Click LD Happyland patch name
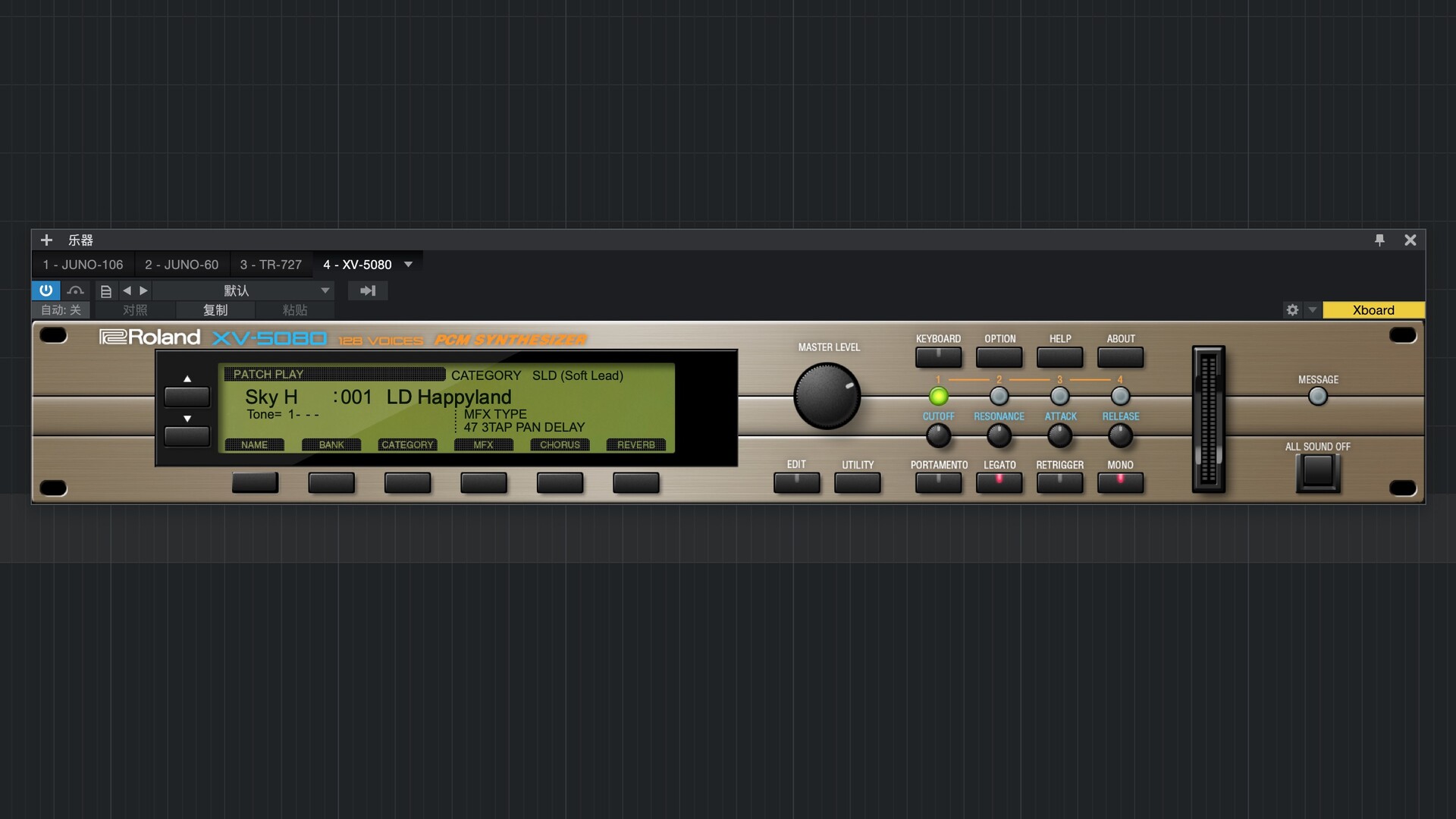The width and height of the screenshot is (1456, 819). point(449,397)
